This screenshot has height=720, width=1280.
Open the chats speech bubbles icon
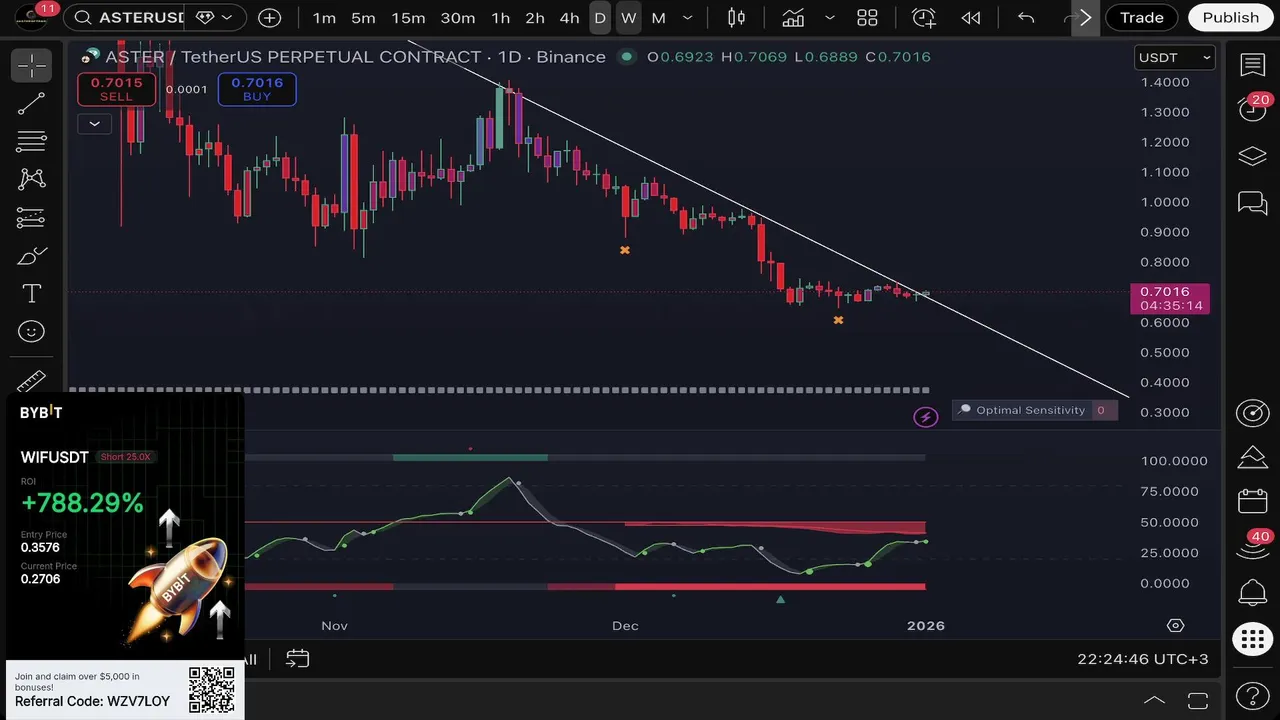coord(1253,203)
